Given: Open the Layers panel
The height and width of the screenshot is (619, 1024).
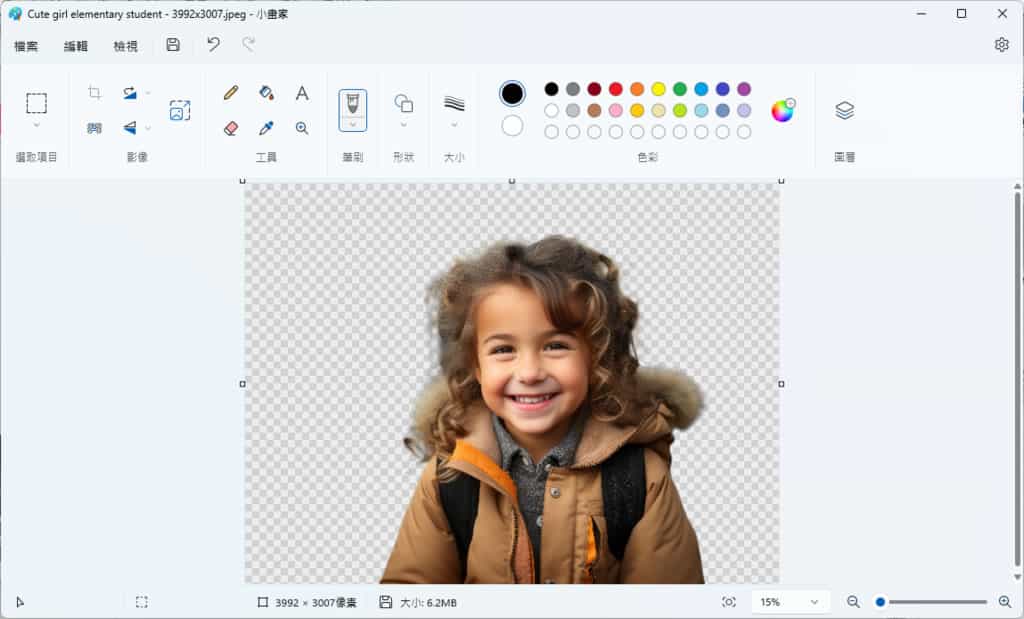Looking at the screenshot, I should pos(844,110).
